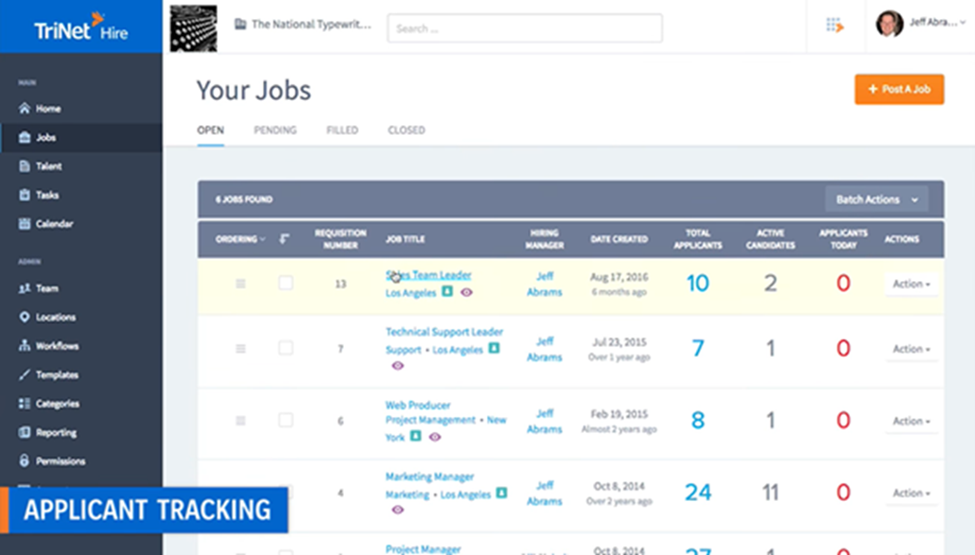Open the Team people icon
The width and height of the screenshot is (975, 555).
[24, 288]
